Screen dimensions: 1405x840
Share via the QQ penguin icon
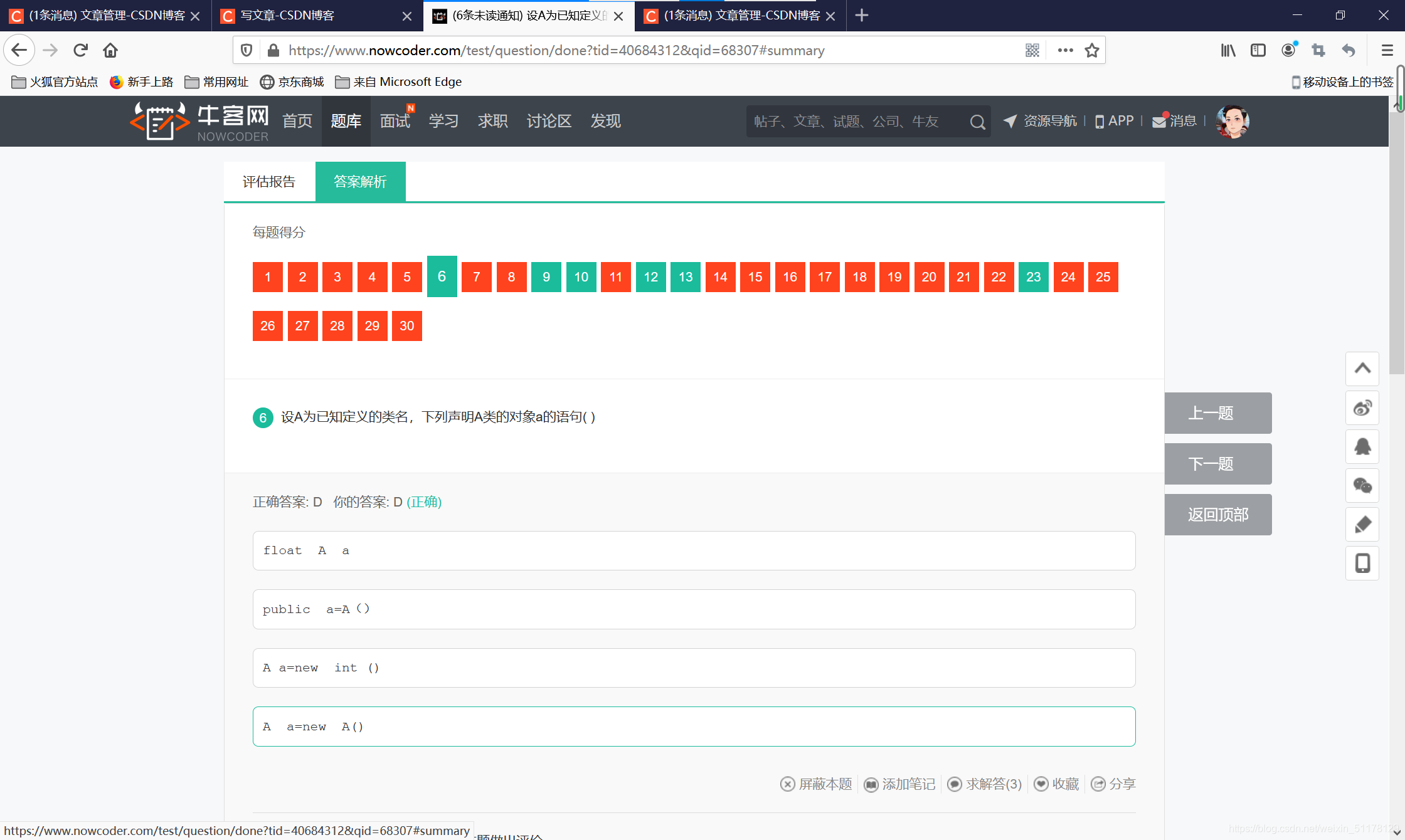(x=1362, y=446)
